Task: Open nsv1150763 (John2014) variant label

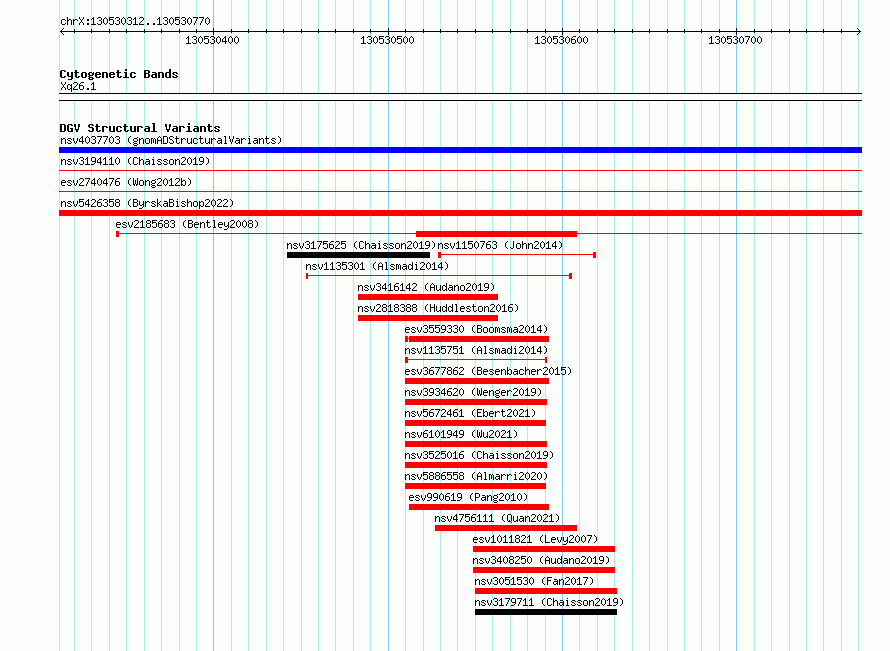Action: coord(500,245)
